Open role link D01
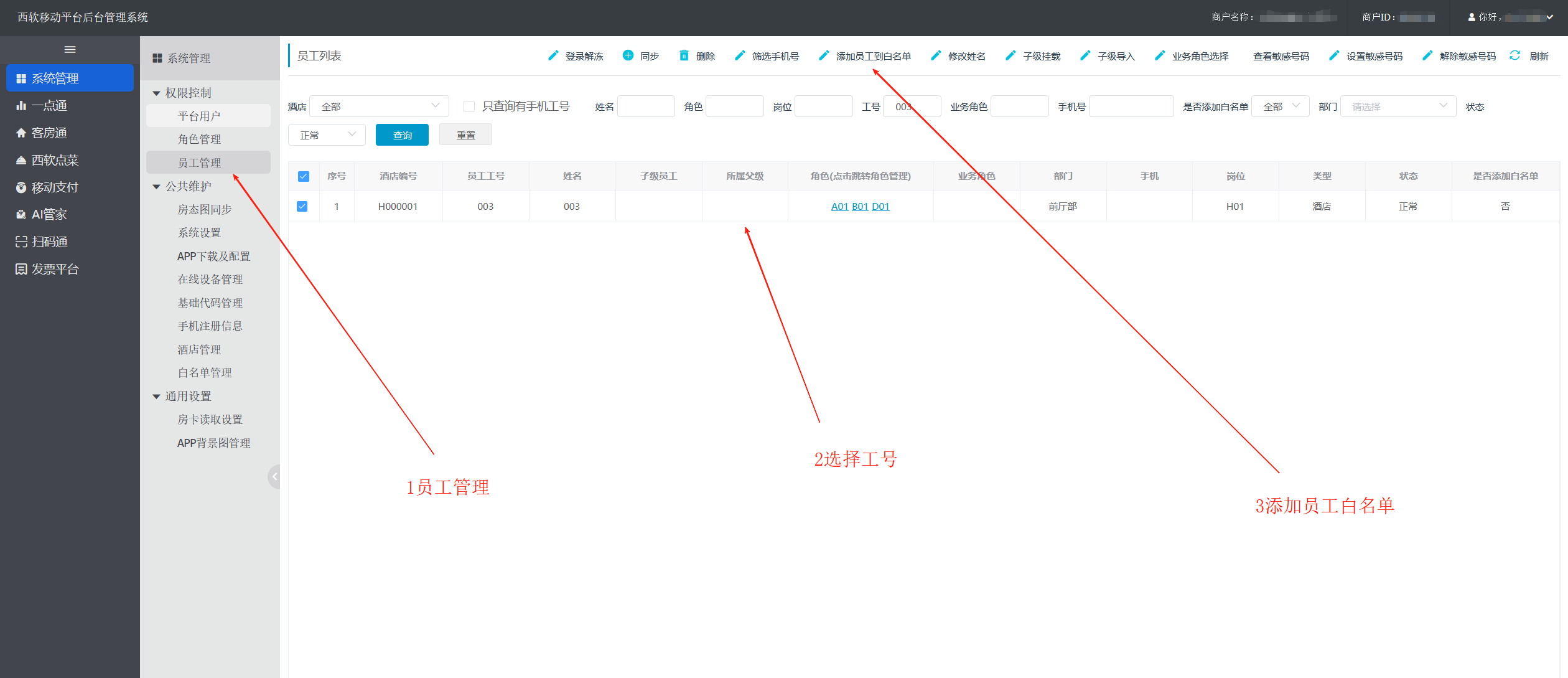 (880, 207)
